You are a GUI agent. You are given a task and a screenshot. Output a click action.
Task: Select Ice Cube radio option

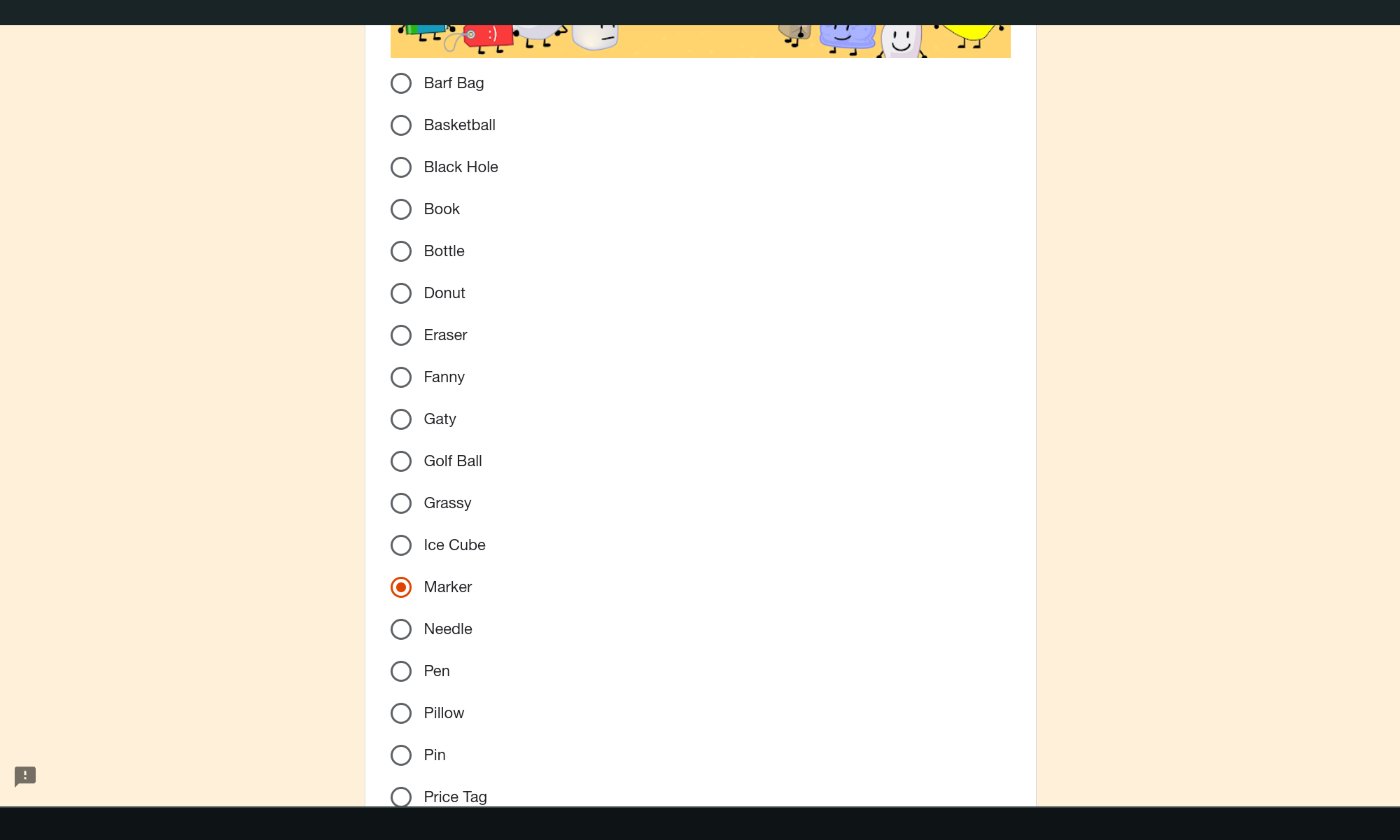[401, 545]
